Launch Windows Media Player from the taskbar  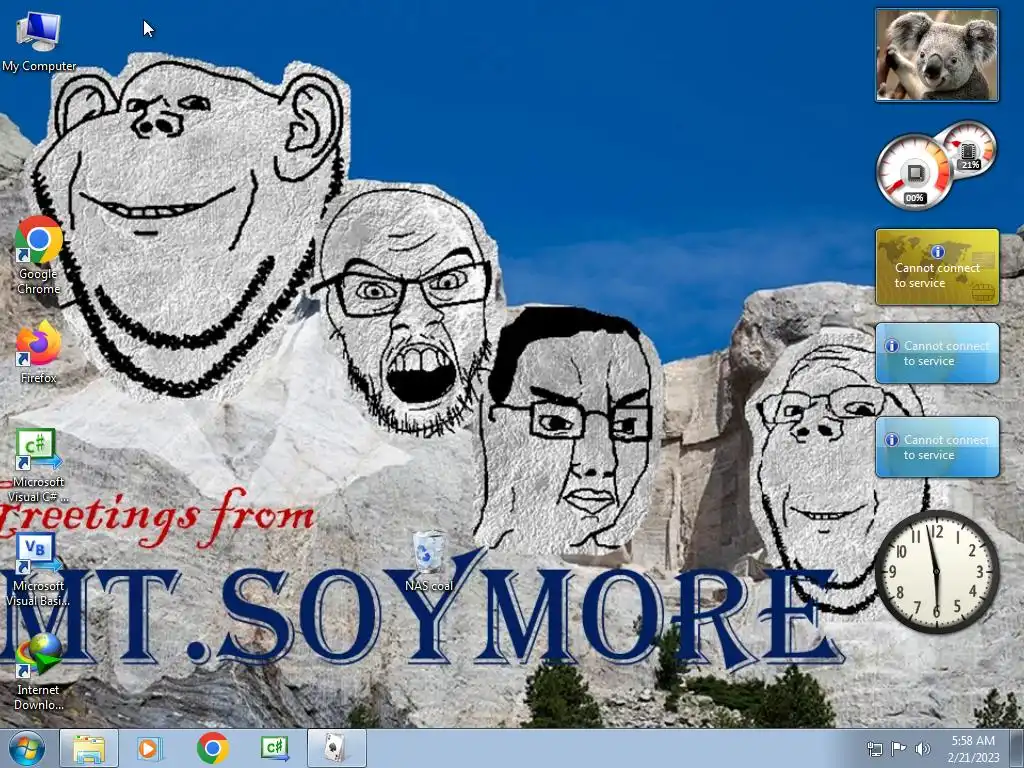click(150, 748)
